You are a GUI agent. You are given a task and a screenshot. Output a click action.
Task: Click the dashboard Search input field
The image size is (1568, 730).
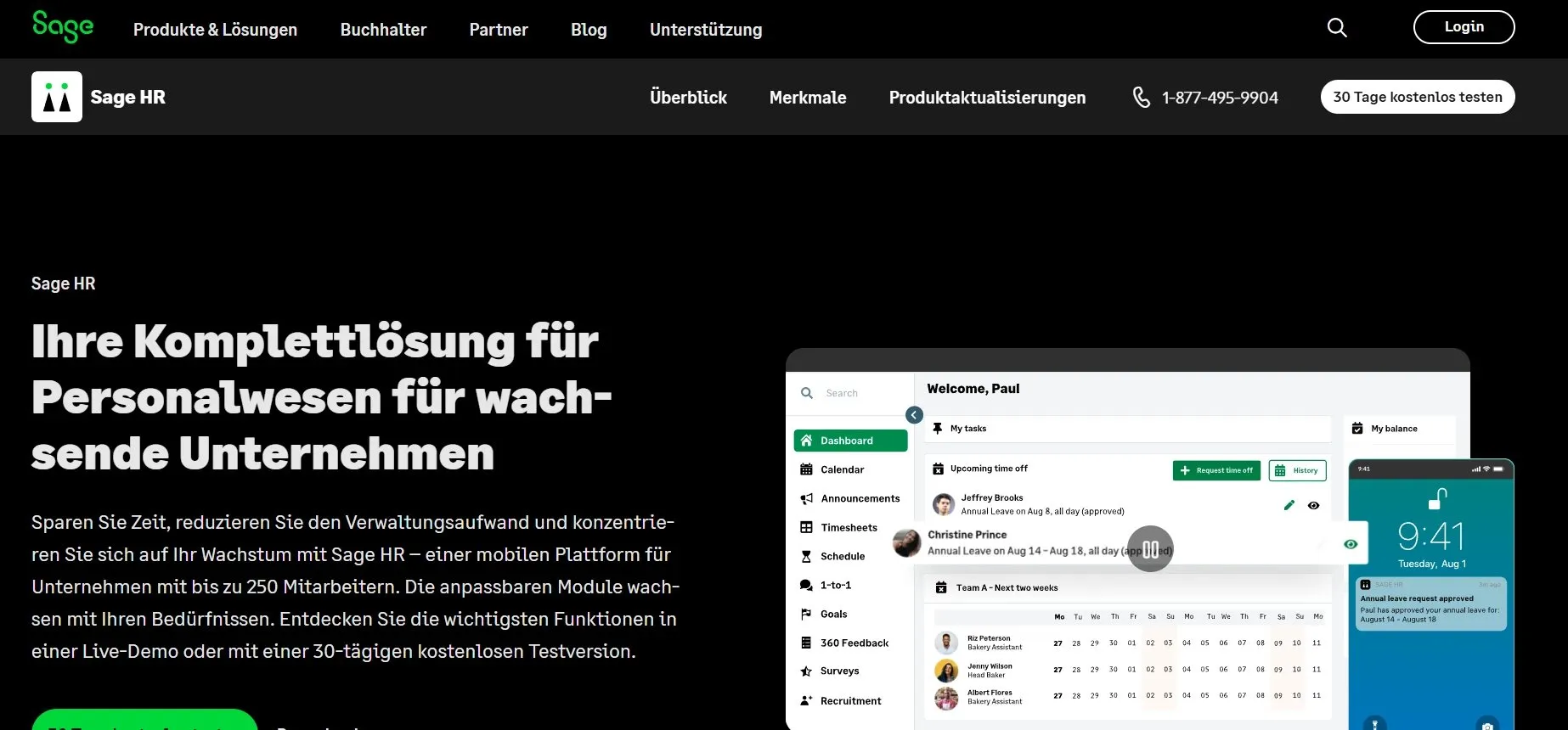[x=851, y=393]
